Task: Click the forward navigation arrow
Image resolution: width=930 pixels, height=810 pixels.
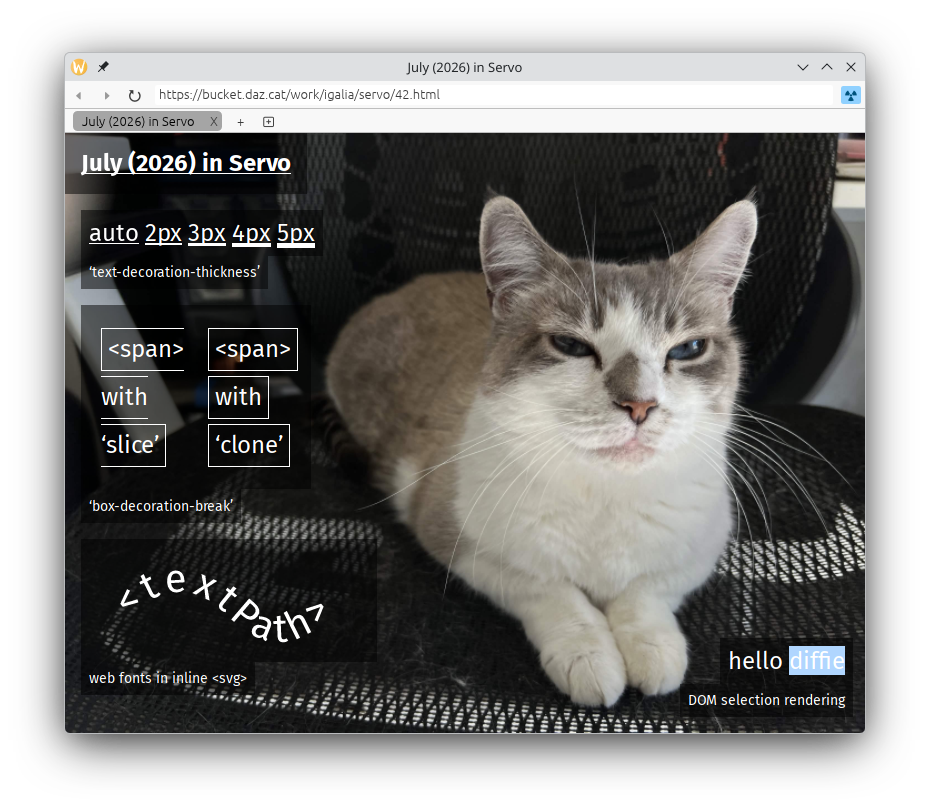Action: coord(107,95)
